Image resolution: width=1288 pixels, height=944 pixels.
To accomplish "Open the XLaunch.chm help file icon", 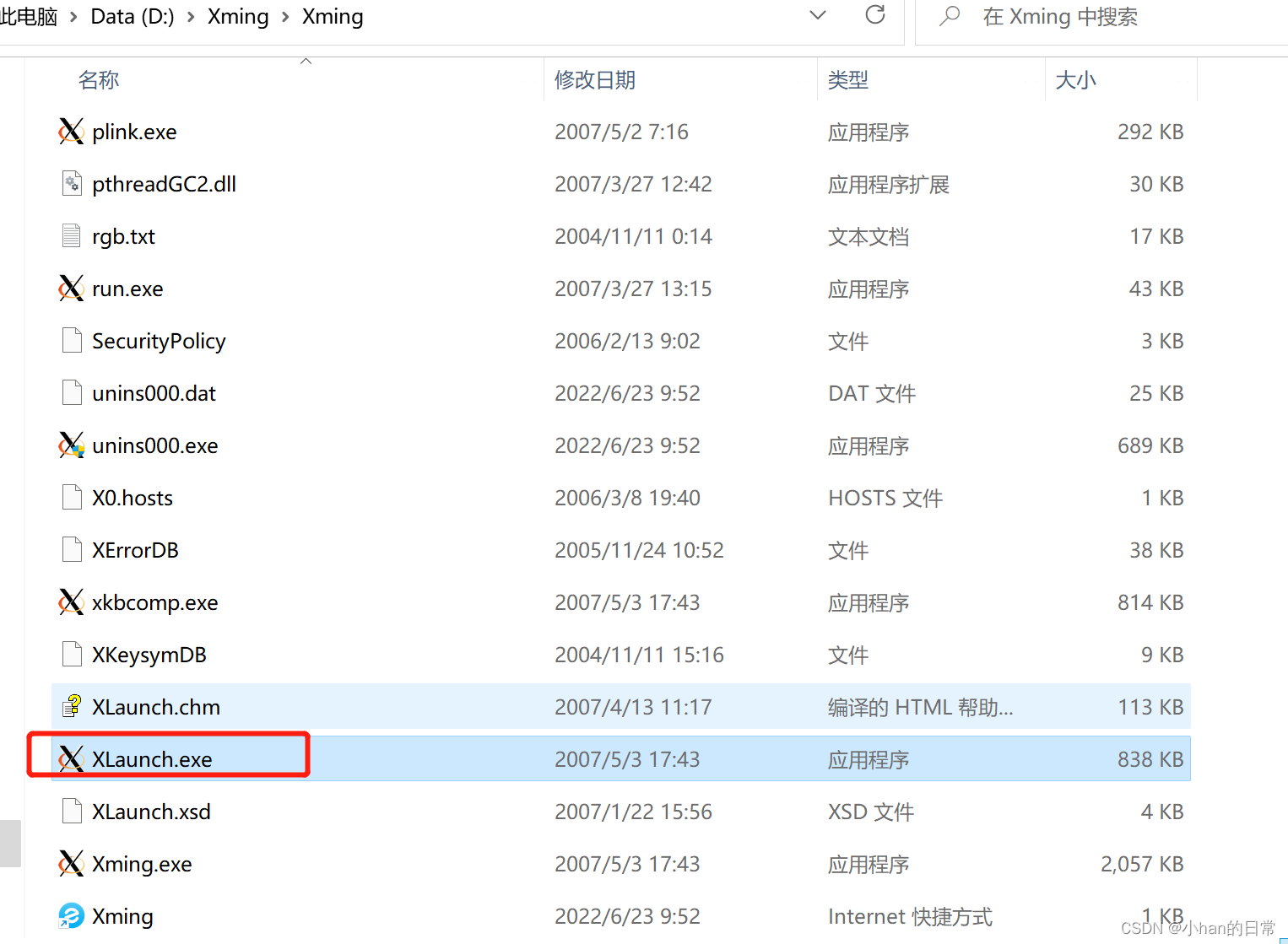I will coord(72,706).
